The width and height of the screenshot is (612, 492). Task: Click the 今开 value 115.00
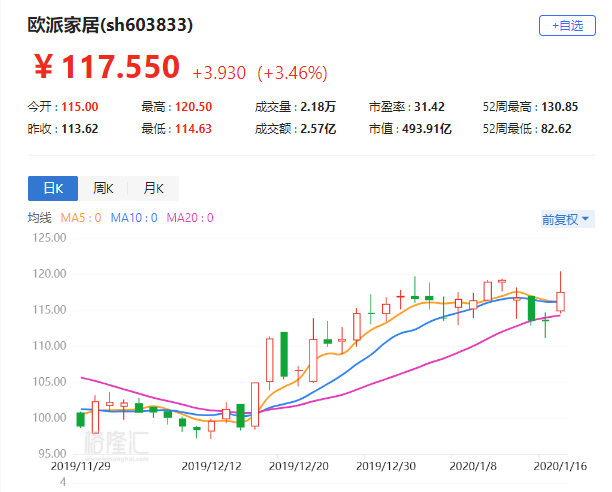pyautogui.click(x=80, y=107)
